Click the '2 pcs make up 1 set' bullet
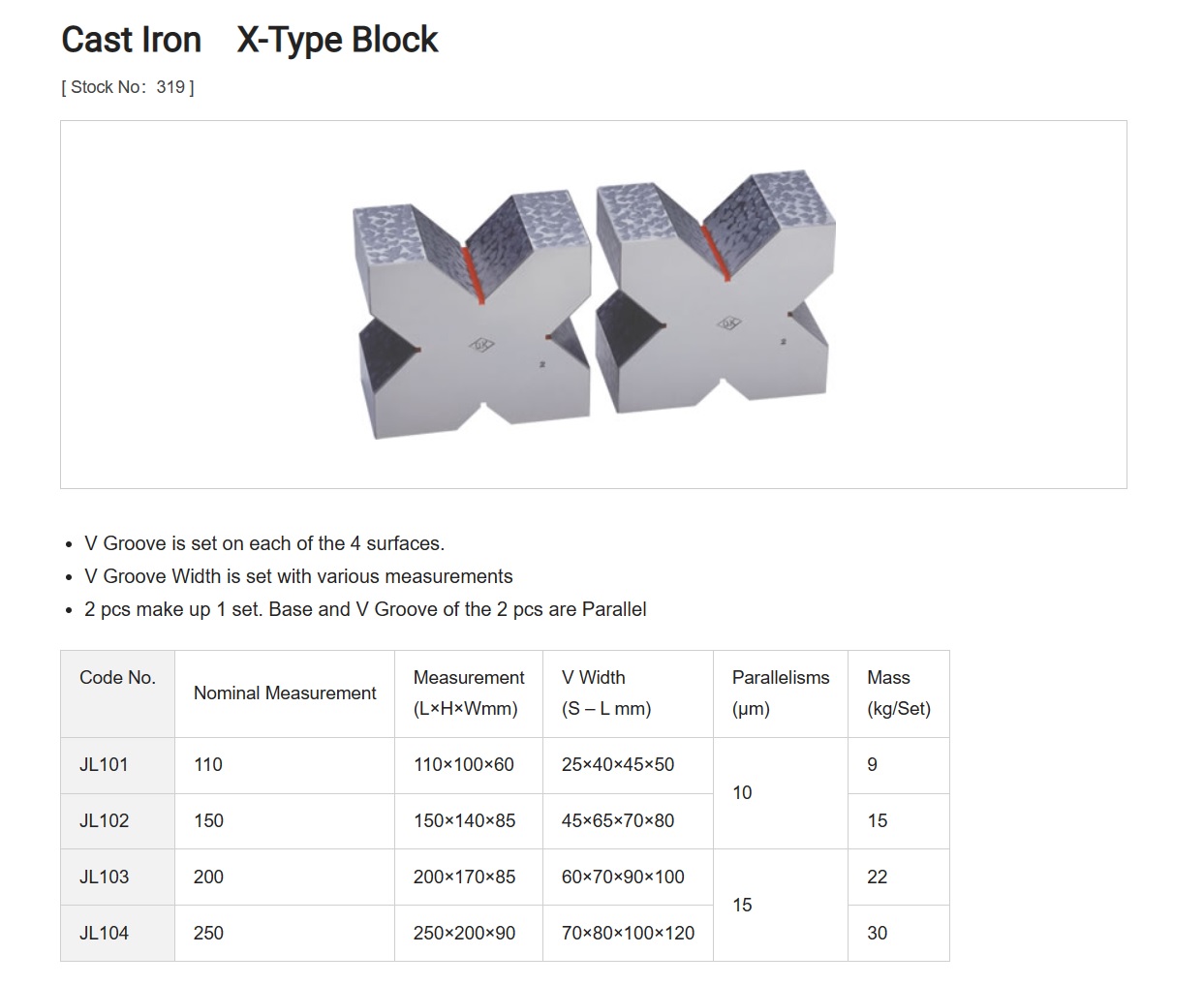The height and width of the screenshot is (985, 1204). (x=365, y=610)
